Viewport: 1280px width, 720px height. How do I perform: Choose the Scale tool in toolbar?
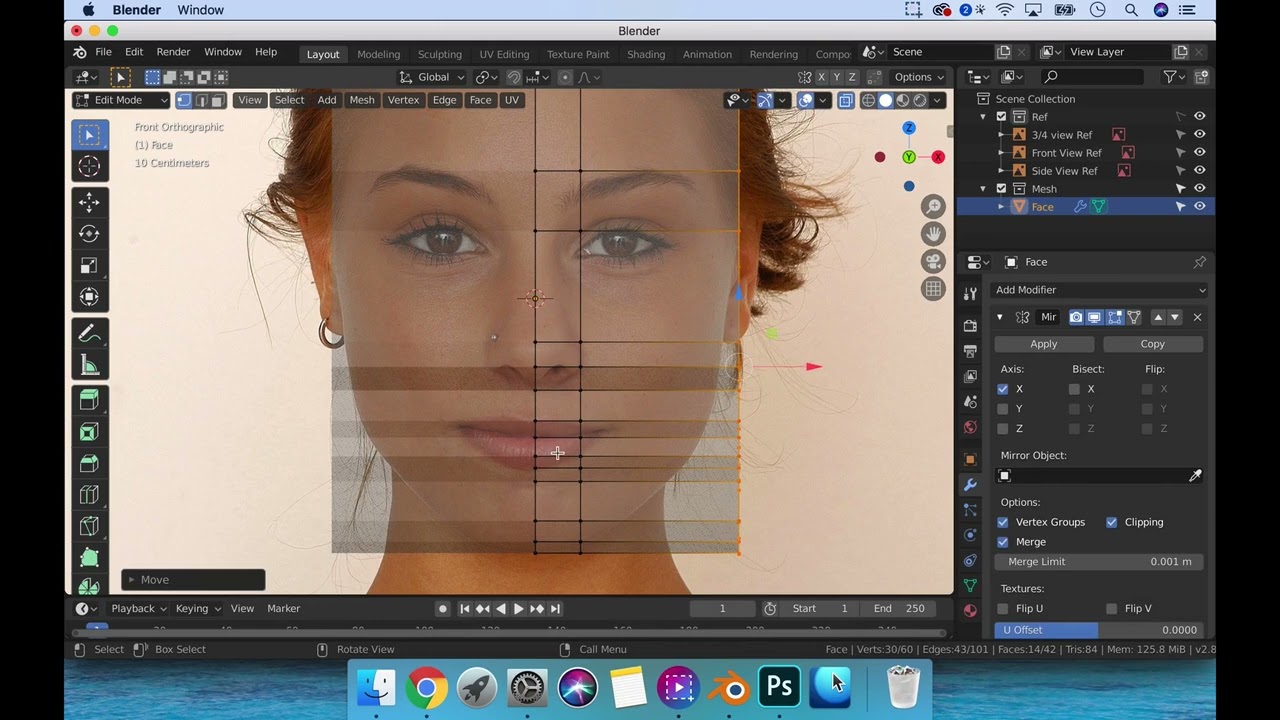89,265
